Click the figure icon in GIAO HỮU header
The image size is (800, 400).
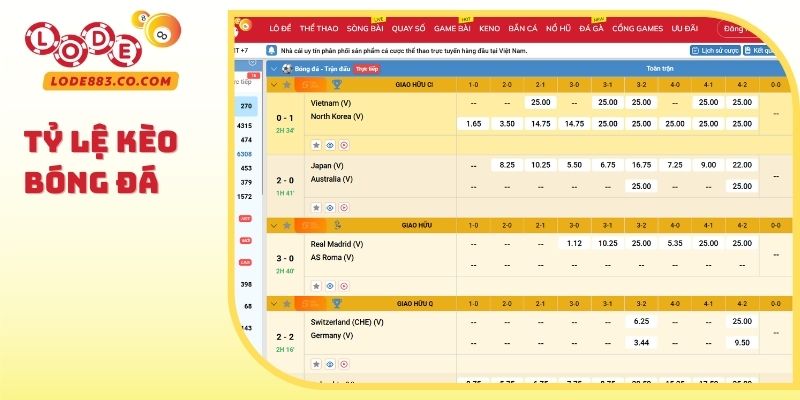tap(337, 225)
